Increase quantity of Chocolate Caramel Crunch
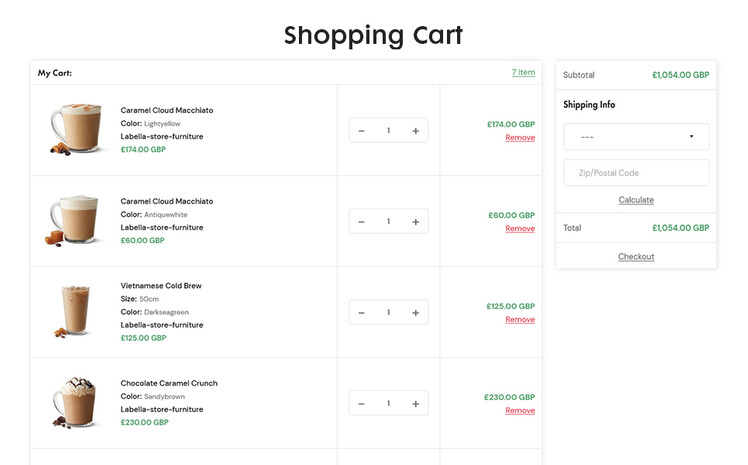748x465 pixels. click(416, 404)
